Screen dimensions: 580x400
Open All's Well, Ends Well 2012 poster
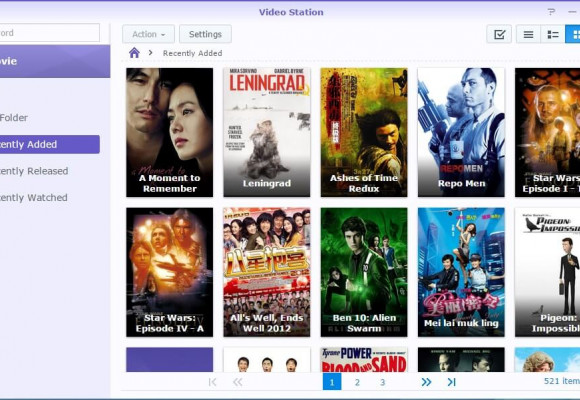pyautogui.click(x=267, y=272)
